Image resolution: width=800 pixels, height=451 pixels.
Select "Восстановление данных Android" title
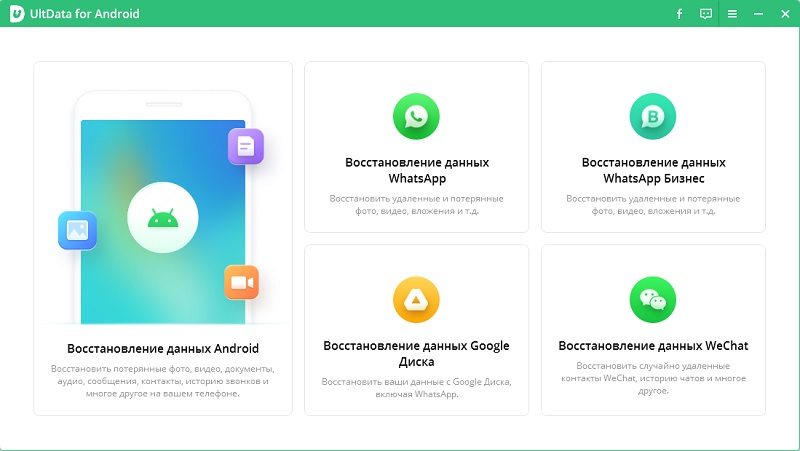163,349
